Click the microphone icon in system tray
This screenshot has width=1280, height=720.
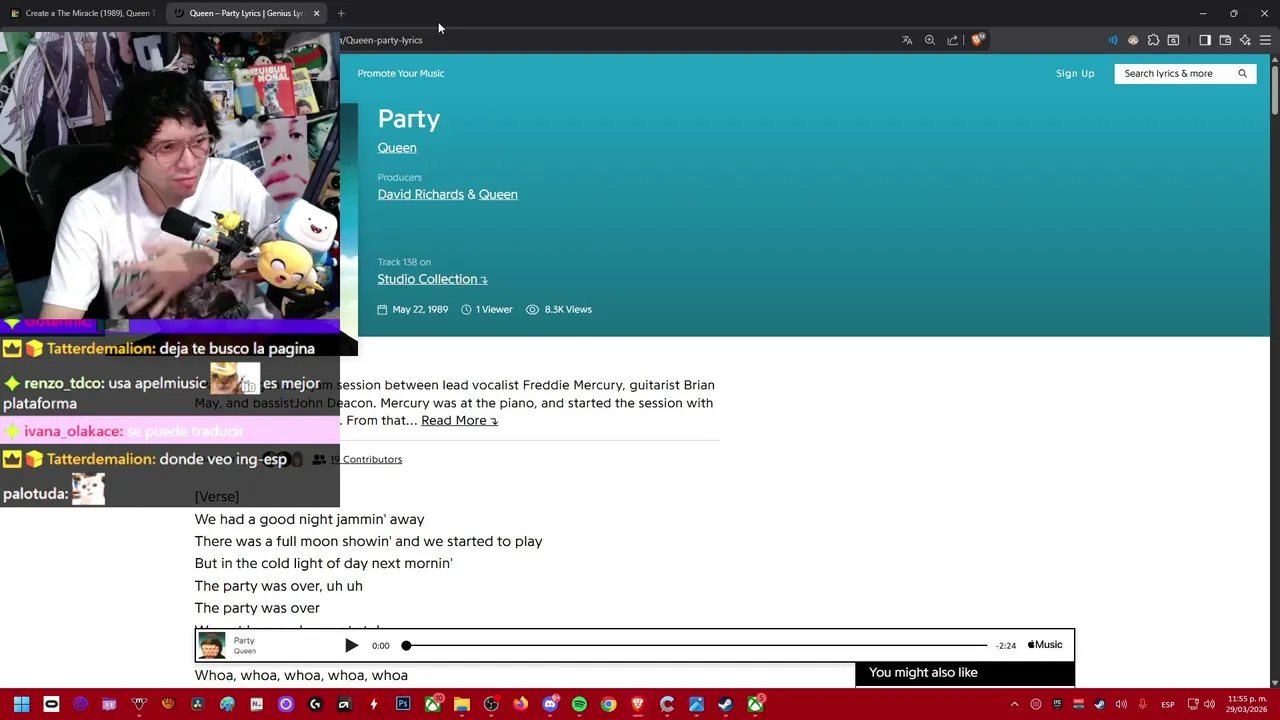tap(1141, 704)
